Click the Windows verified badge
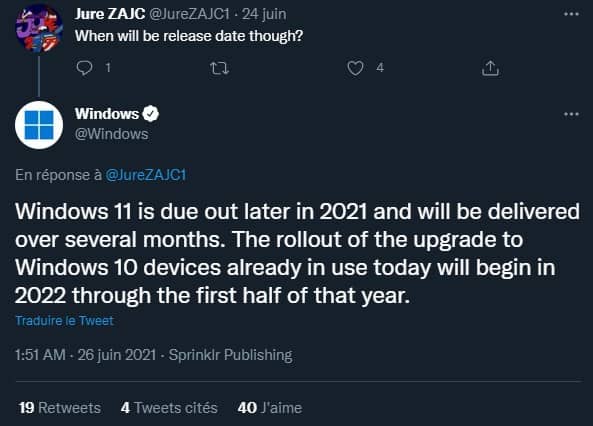The width and height of the screenshot is (593, 426). [x=151, y=114]
